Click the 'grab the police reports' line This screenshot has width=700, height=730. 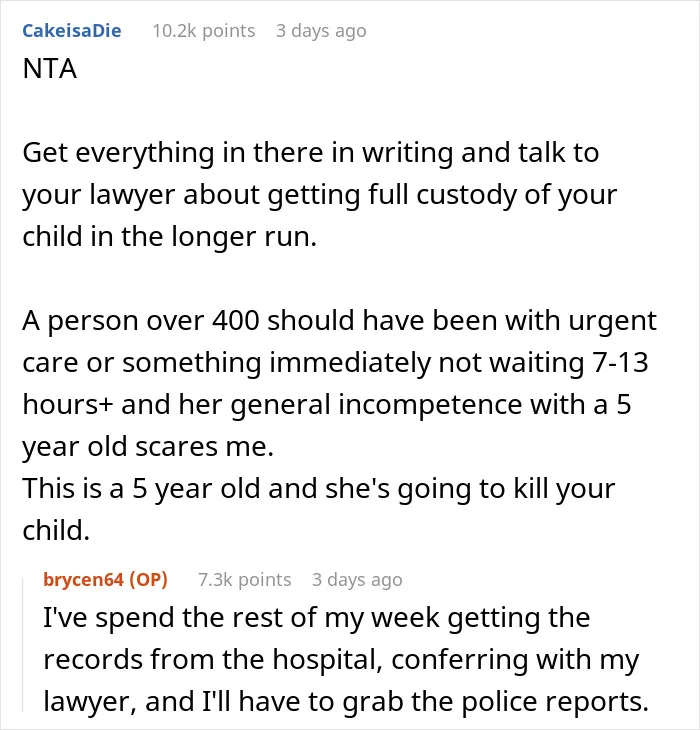346,702
